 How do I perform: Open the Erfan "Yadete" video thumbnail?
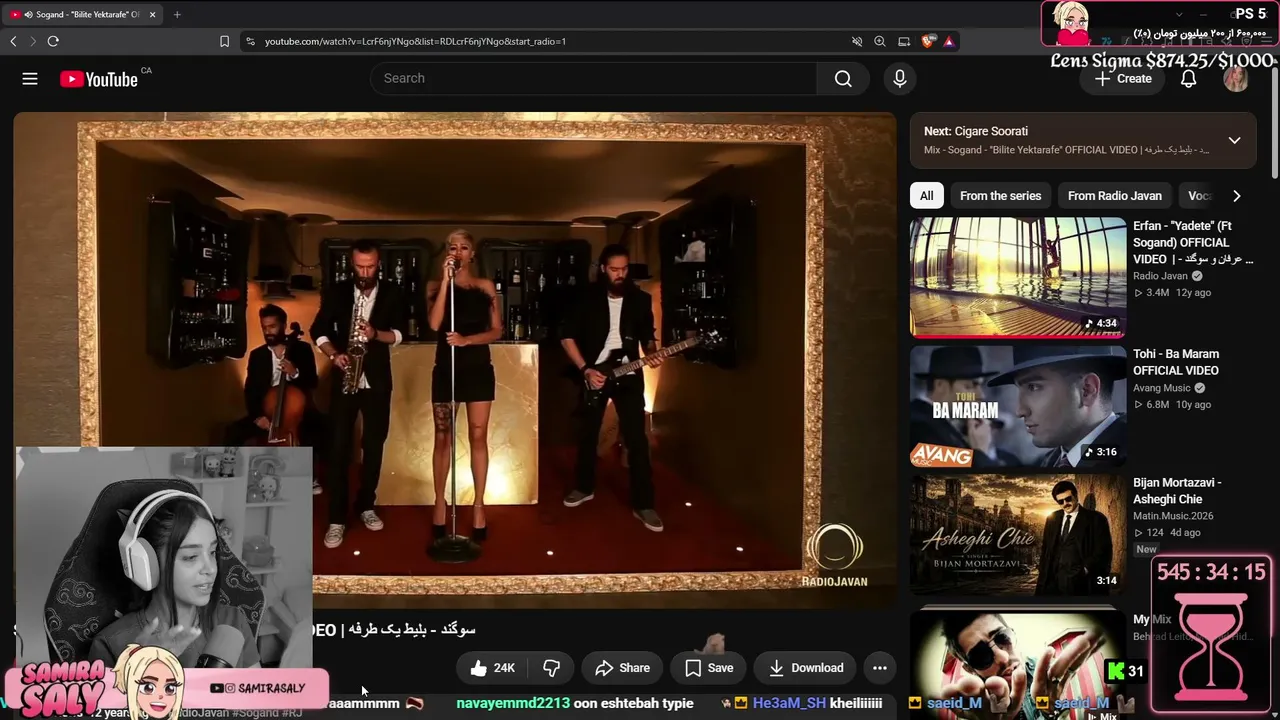[1018, 278]
